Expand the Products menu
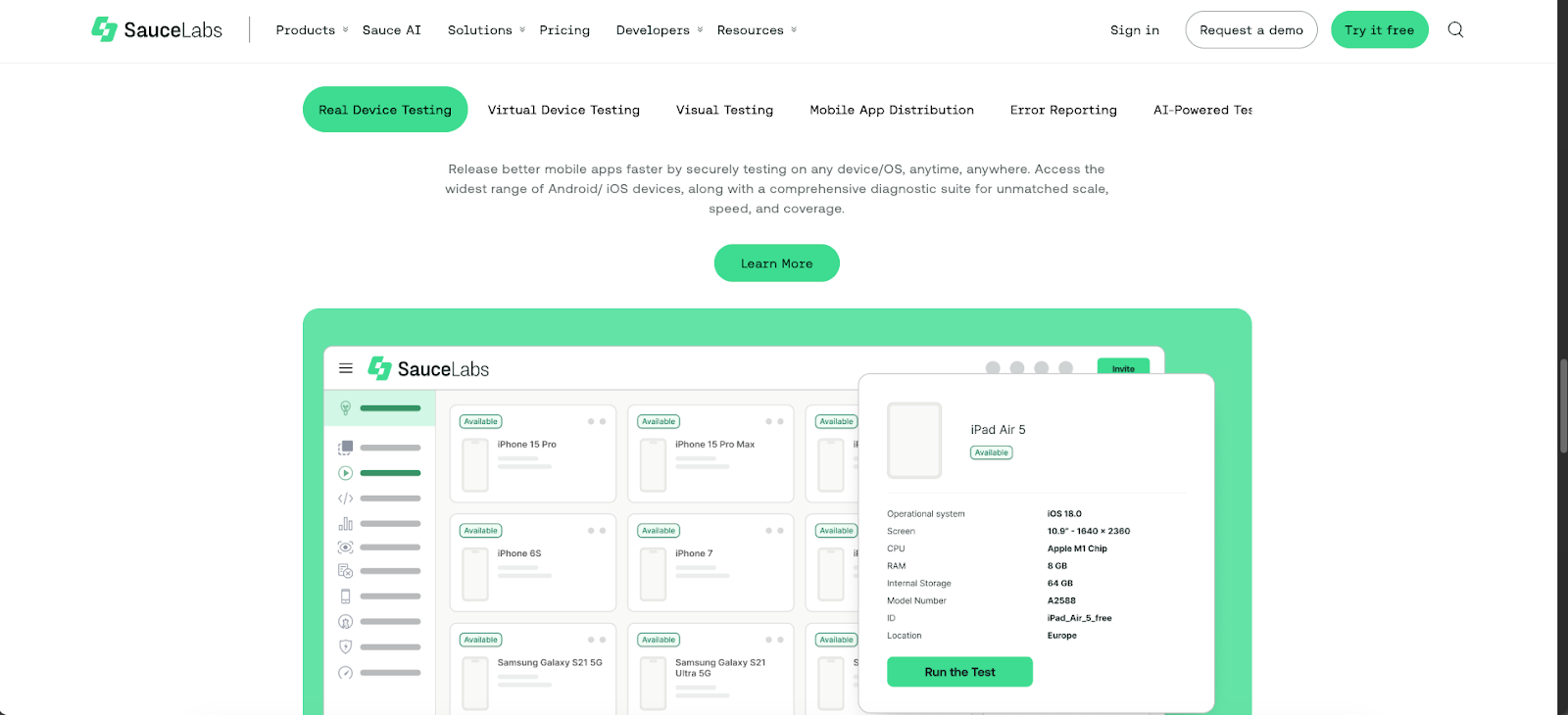Image resolution: width=1568 pixels, height=715 pixels. 312,30
